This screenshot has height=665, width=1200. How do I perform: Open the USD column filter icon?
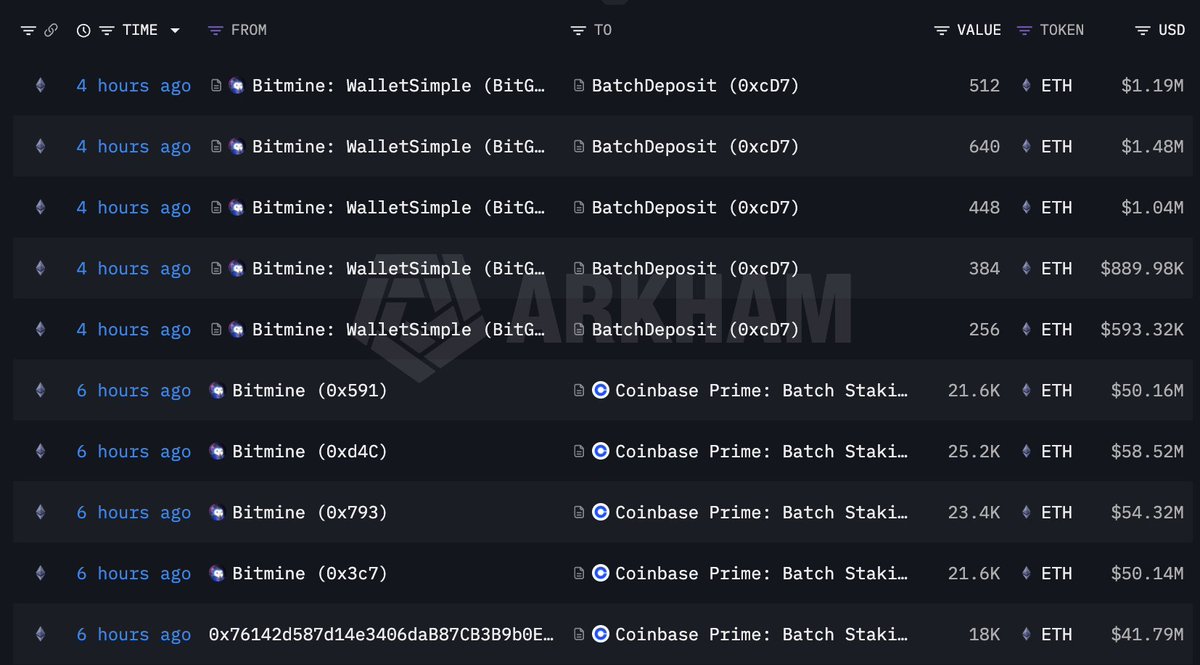[x=1142, y=31]
